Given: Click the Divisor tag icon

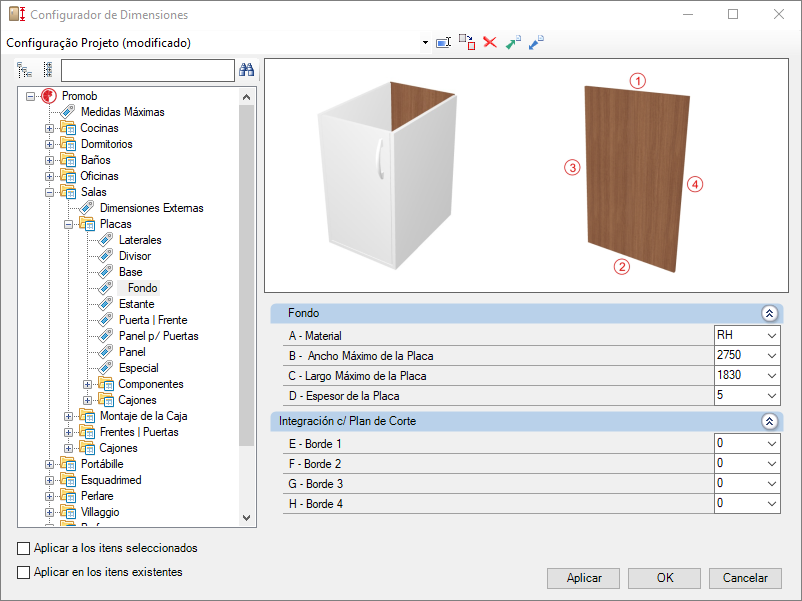Looking at the screenshot, I should pos(106,256).
